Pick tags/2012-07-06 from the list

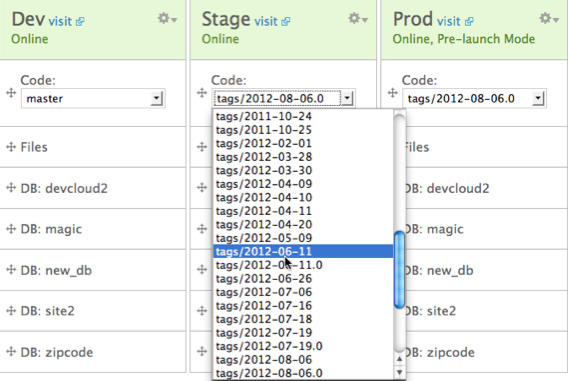pos(303,292)
